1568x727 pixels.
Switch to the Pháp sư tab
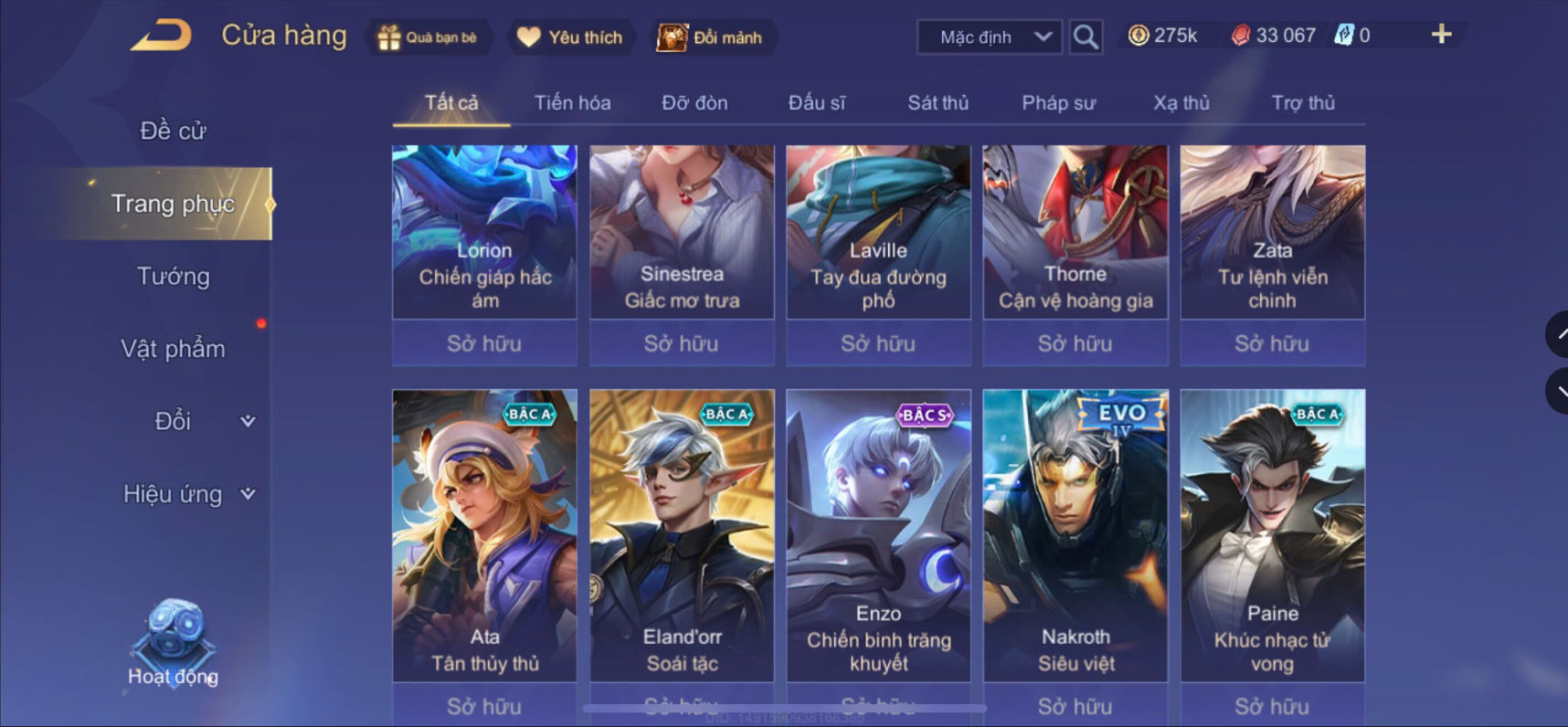pos(1058,103)
